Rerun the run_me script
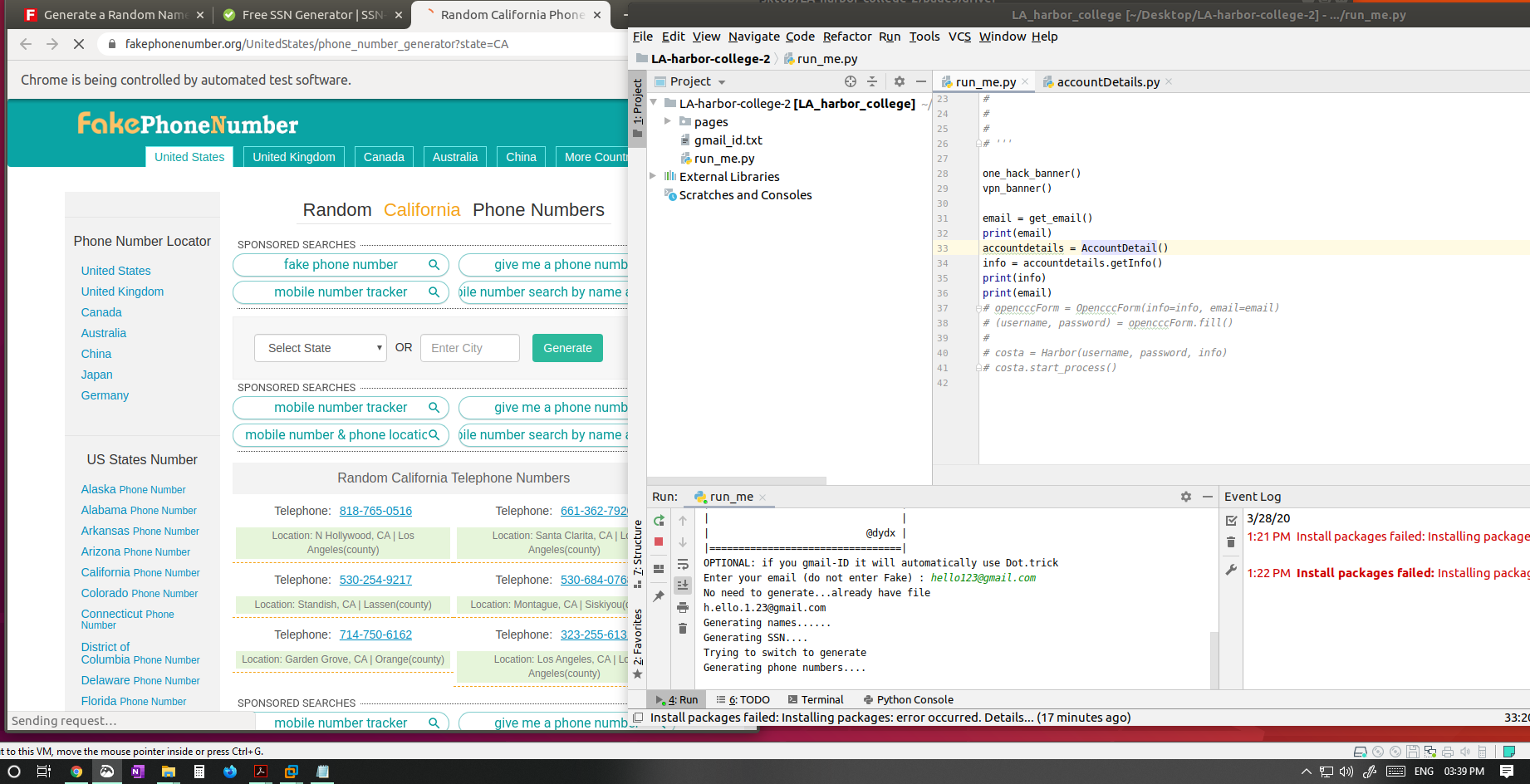The image size is (1530, 784). click(x=659, y=521)
